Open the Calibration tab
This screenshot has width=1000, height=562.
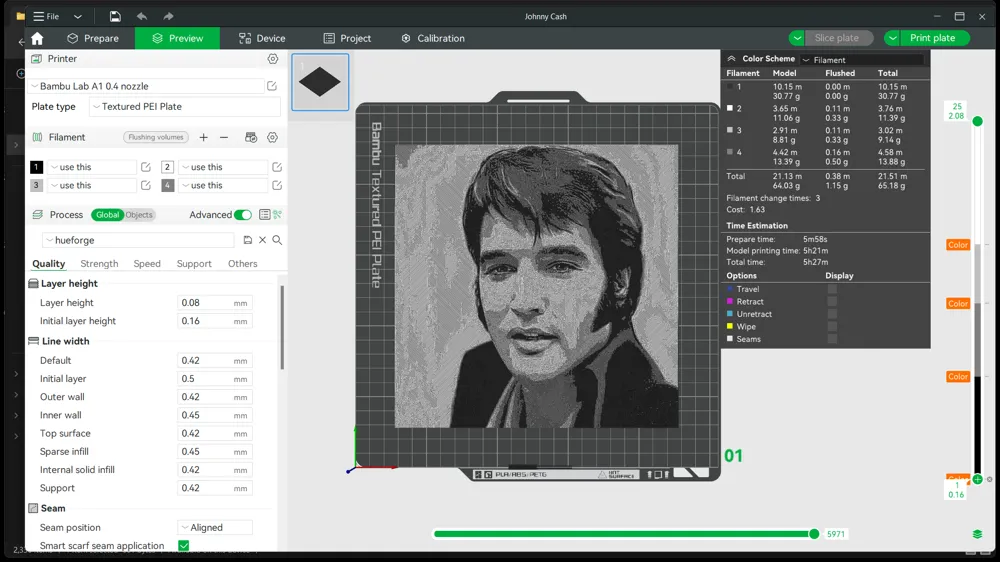[433, 38]
